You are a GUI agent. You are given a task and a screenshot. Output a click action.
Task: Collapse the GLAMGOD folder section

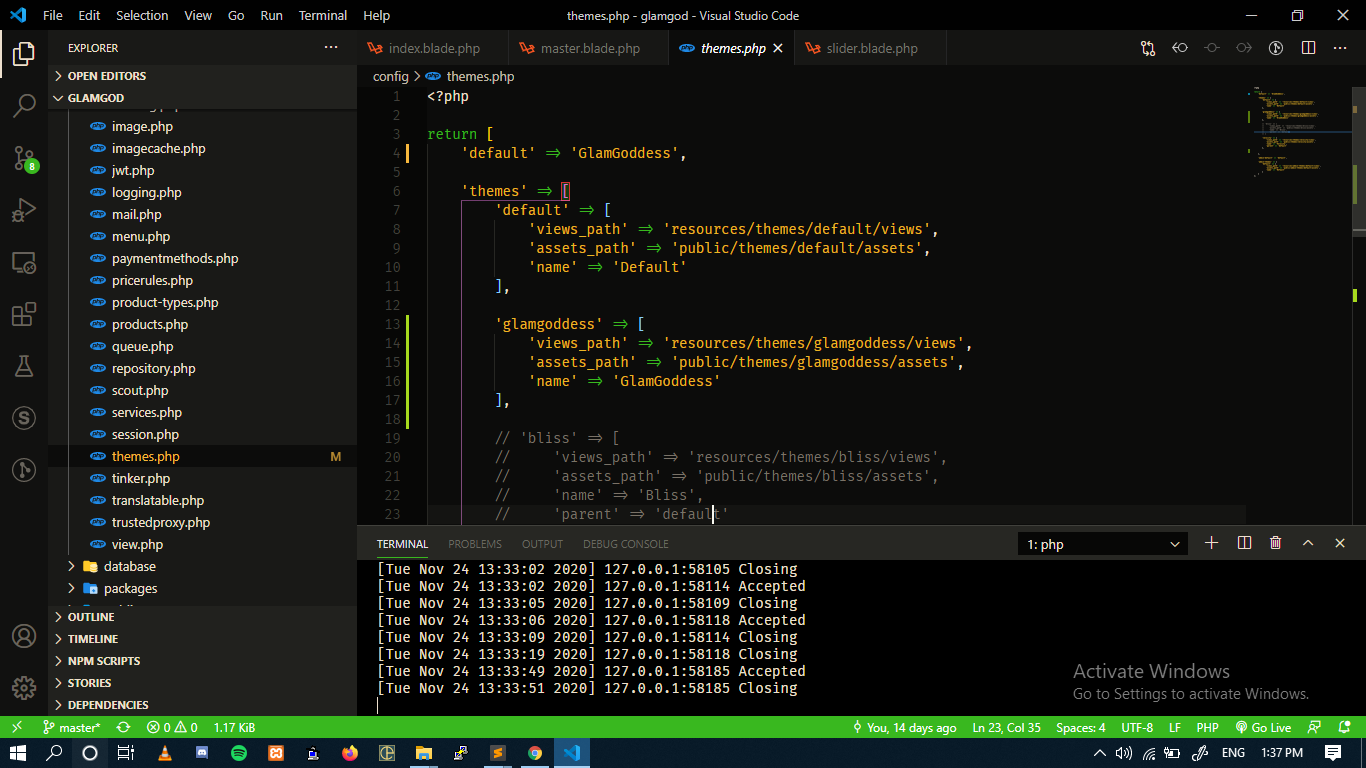coord(202,98)
